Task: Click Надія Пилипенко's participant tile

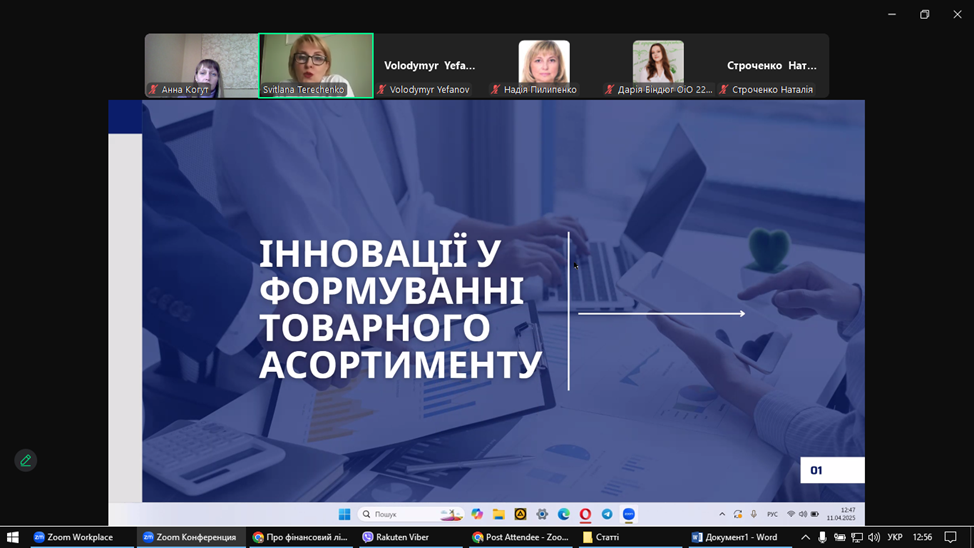Action: point(544,65)
